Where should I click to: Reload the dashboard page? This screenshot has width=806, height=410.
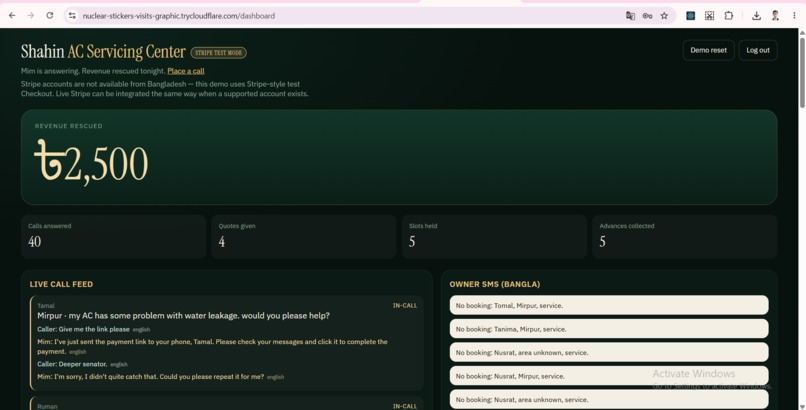coord(49,16)
